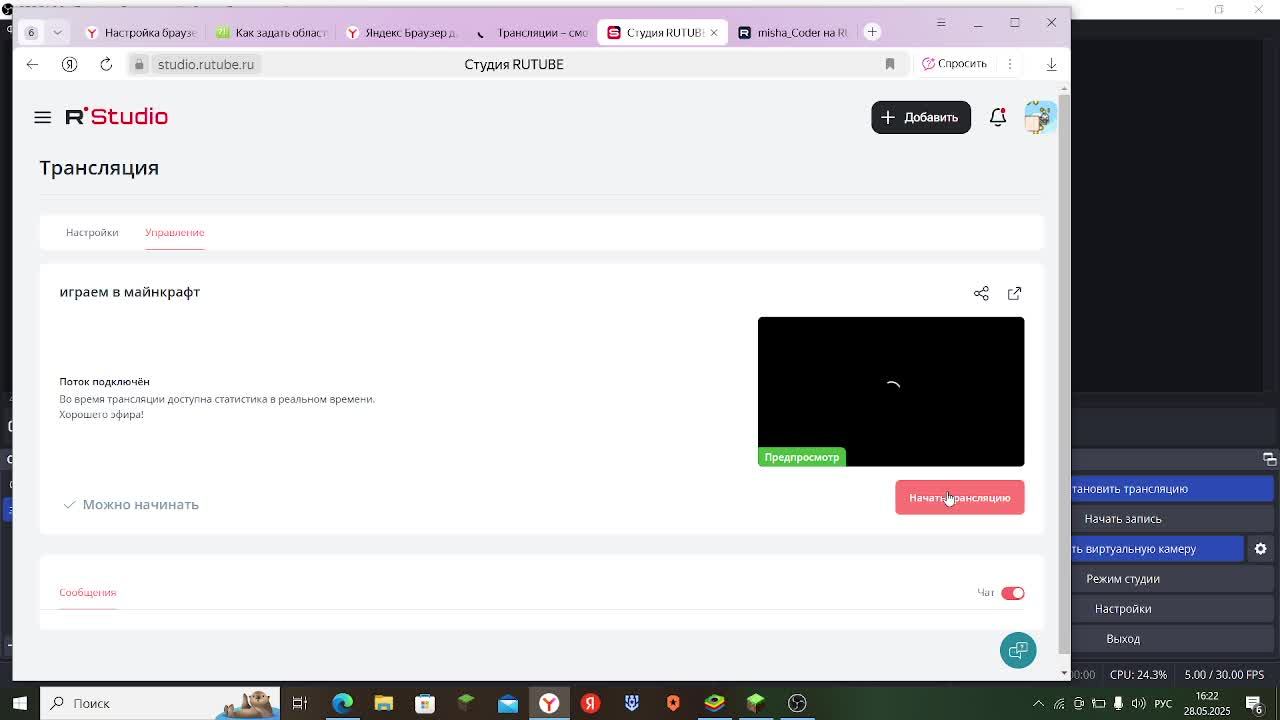
Task: Click Настройки in the OBS controls
Action: pos(1123,608)
